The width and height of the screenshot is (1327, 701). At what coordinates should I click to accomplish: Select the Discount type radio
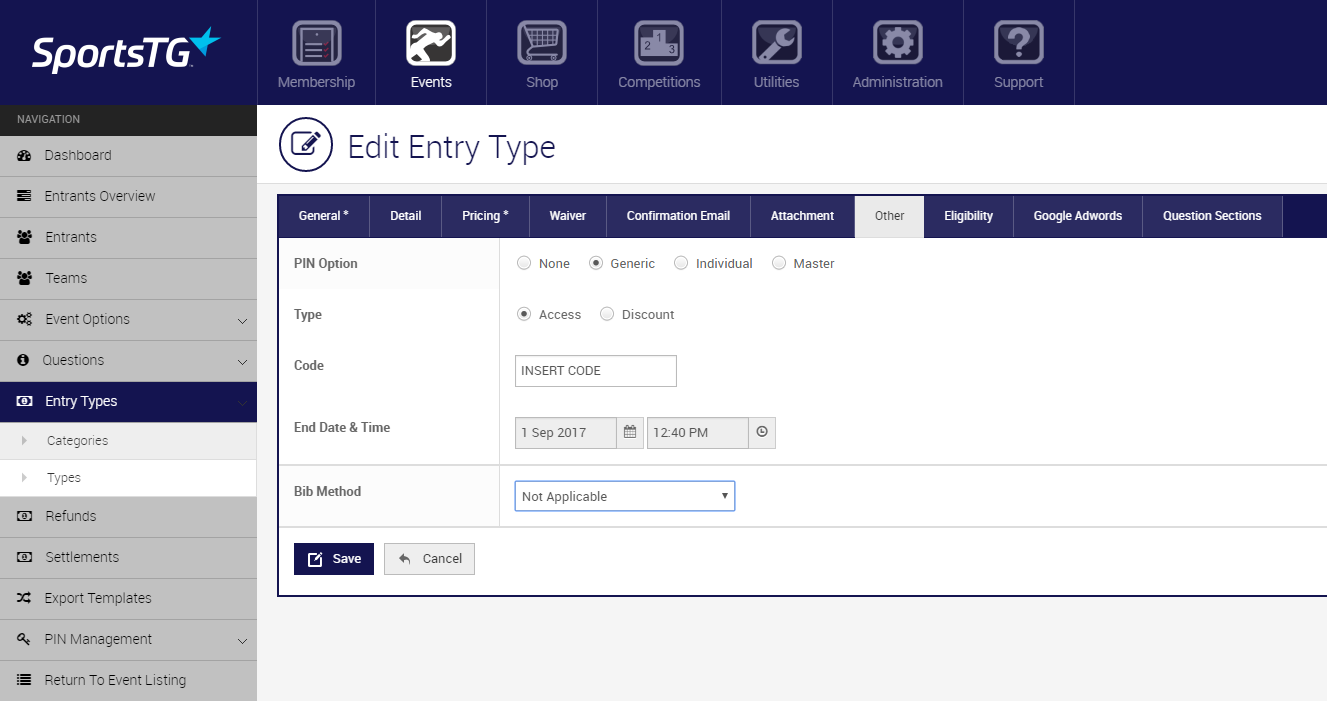tap(607, 314)
